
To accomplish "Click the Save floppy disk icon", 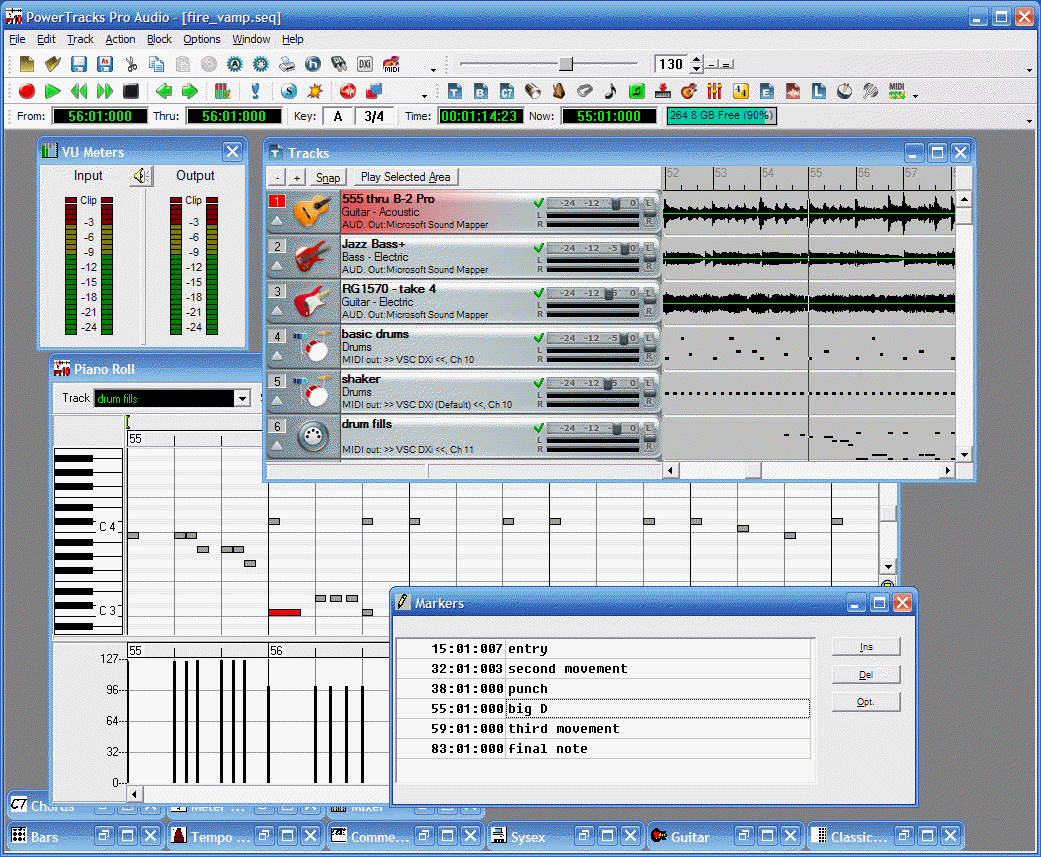I will click(78, 64).
